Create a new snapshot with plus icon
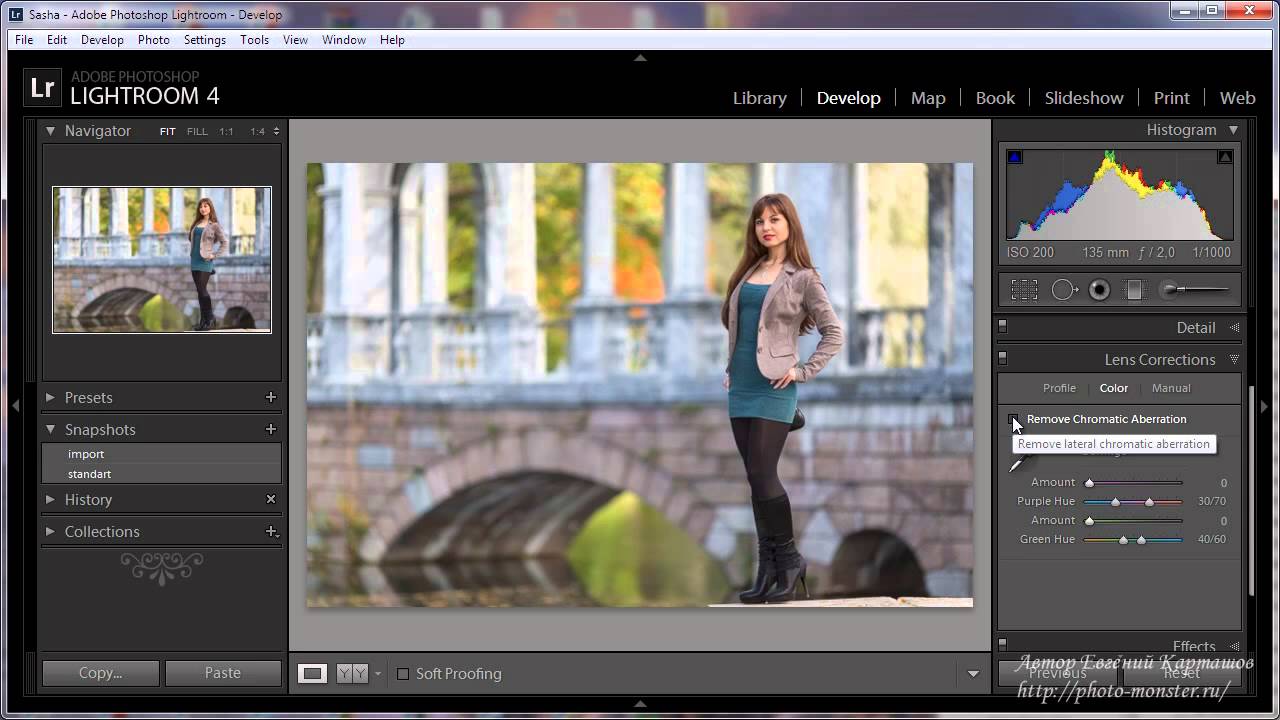1280x720 pixels. (271, 429)
